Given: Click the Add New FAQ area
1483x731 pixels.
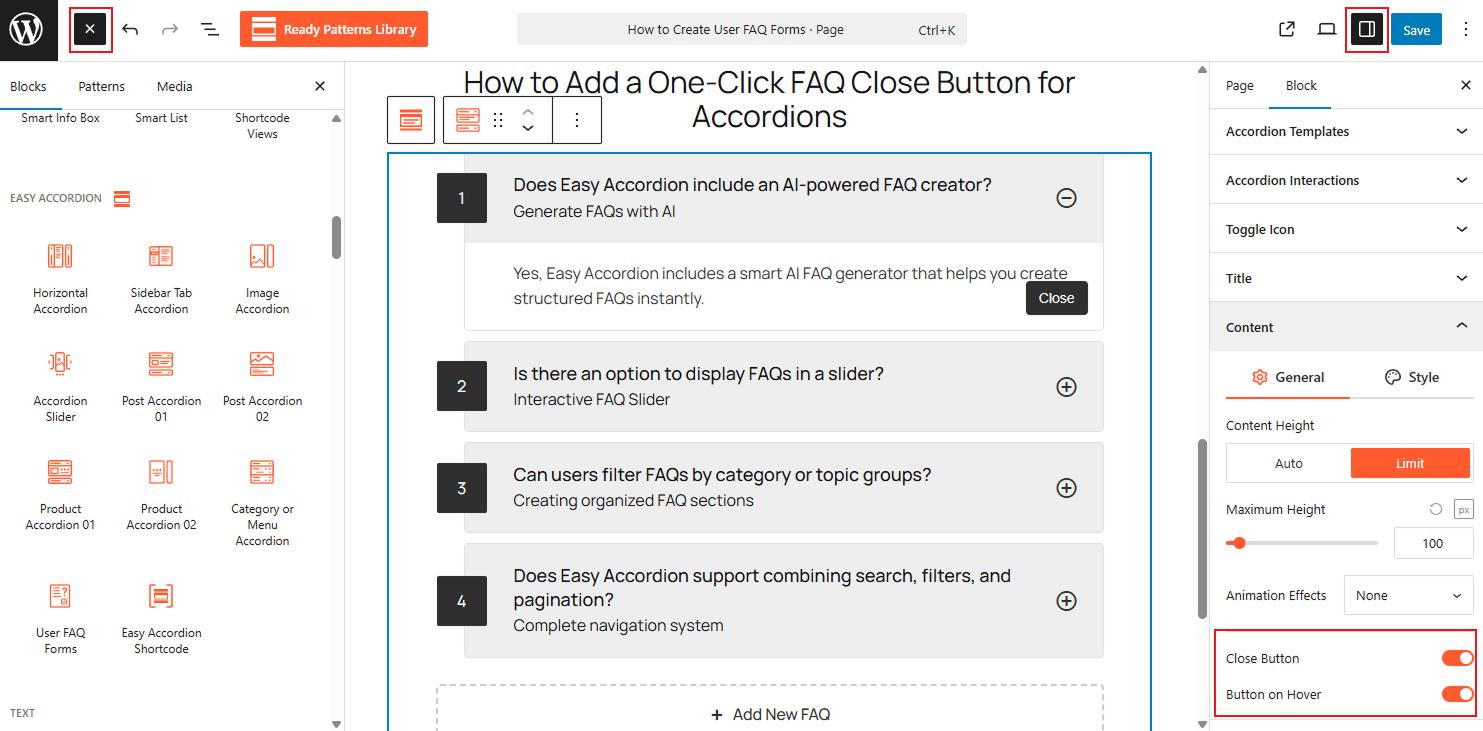Looking at the screenshot, I should click(769, 712).
